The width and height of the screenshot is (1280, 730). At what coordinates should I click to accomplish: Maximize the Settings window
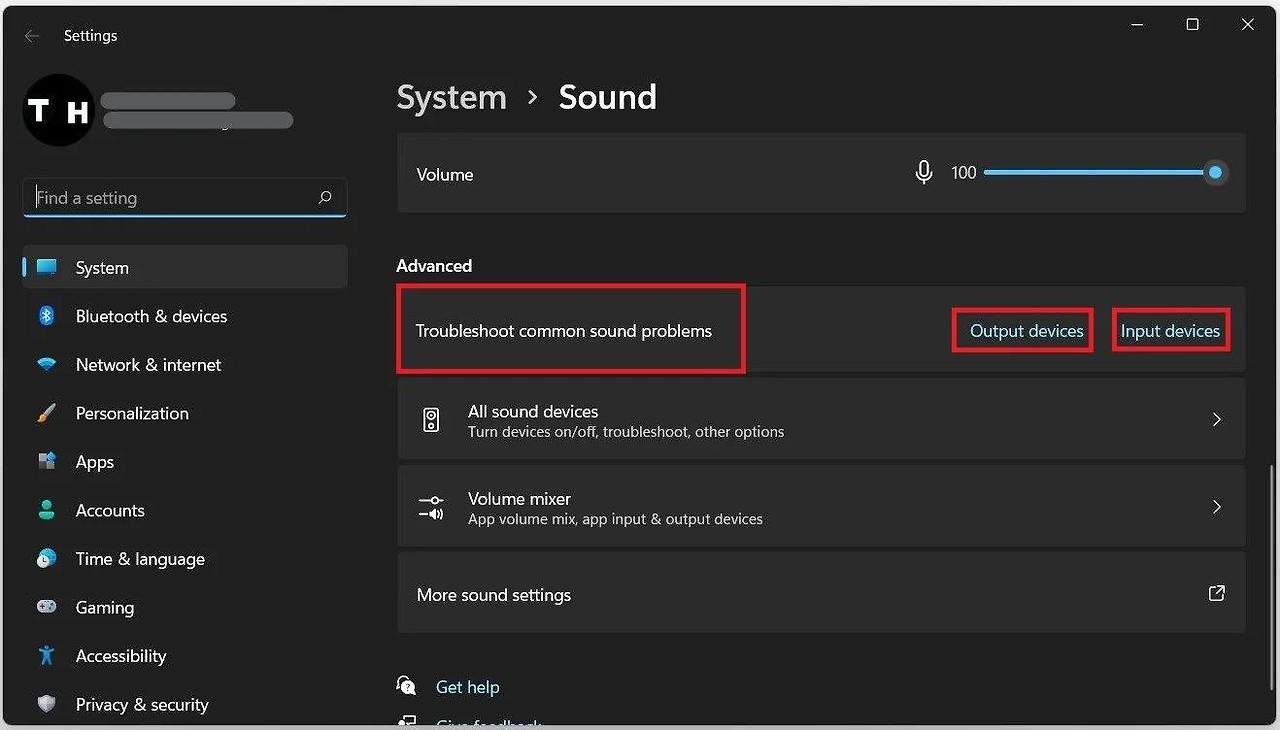point(1192,25)
